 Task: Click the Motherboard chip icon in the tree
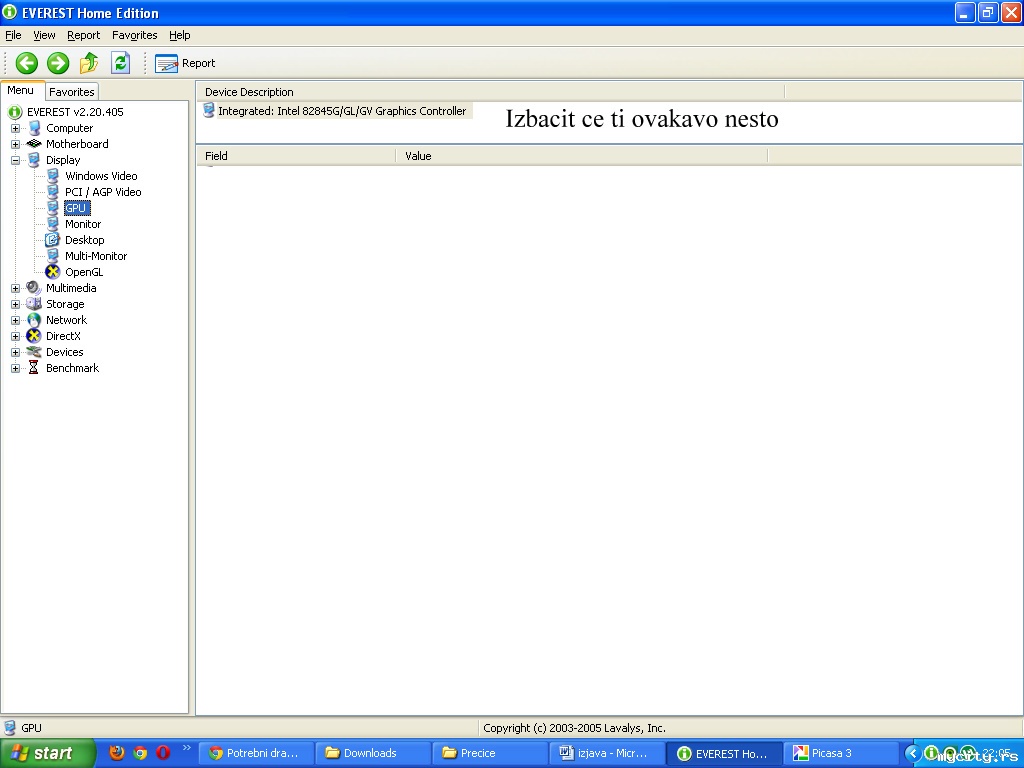coord(34,144)
